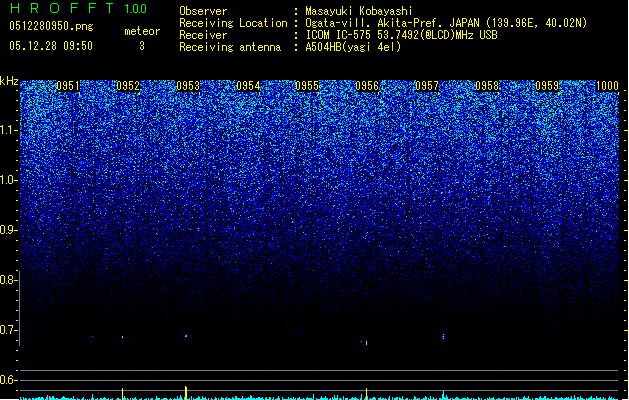This screenshot has height=400, width=629.
Task: Click the date stamp 05.12.28 09:50
Action: 51,46
